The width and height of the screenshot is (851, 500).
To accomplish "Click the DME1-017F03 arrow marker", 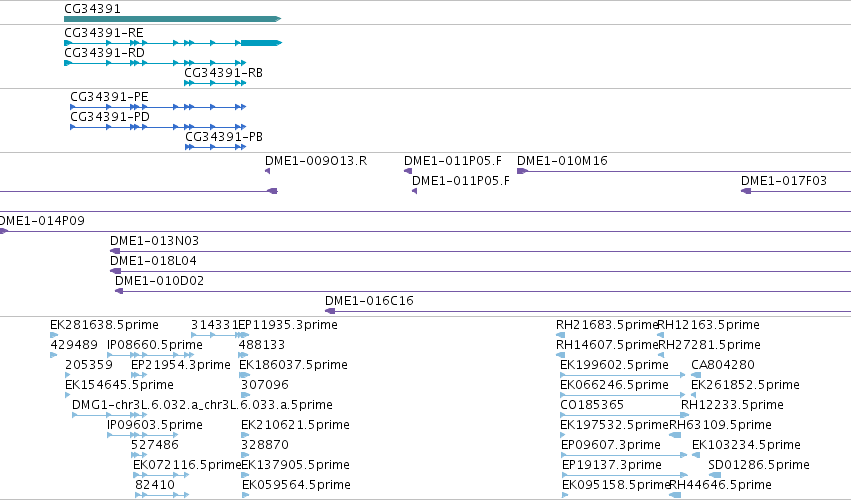I will pos(746,191).
